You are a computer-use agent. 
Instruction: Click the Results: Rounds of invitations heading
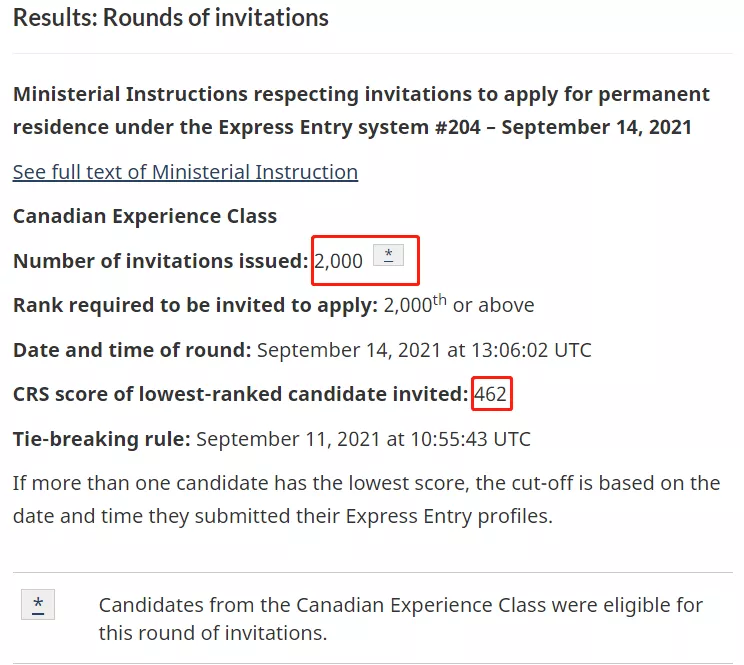click(171, 18)
